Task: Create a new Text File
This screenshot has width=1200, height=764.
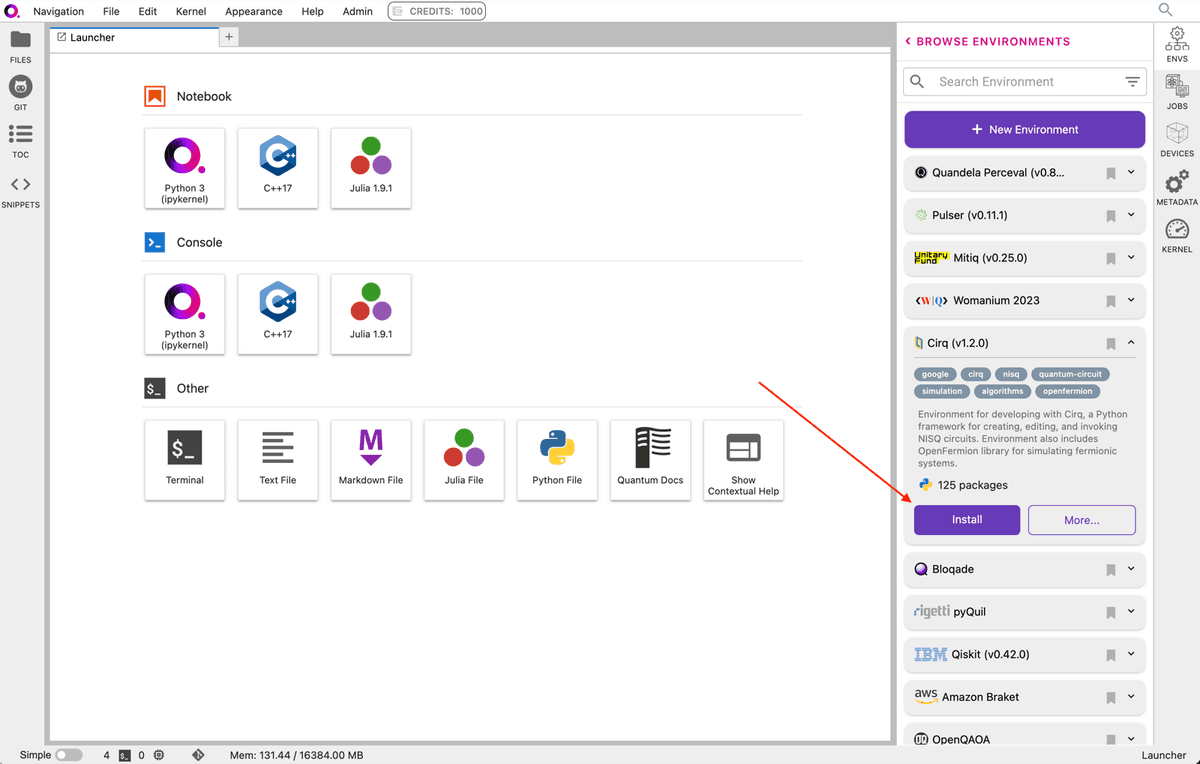Action: [x=278, y=460]
